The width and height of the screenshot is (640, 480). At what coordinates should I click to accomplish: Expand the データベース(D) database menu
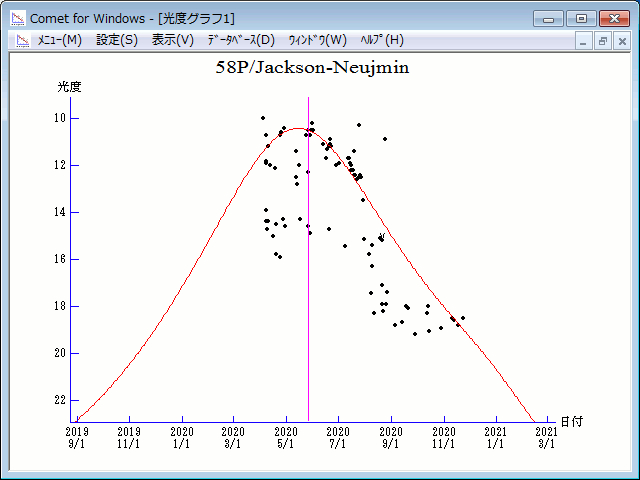[240, 40]
